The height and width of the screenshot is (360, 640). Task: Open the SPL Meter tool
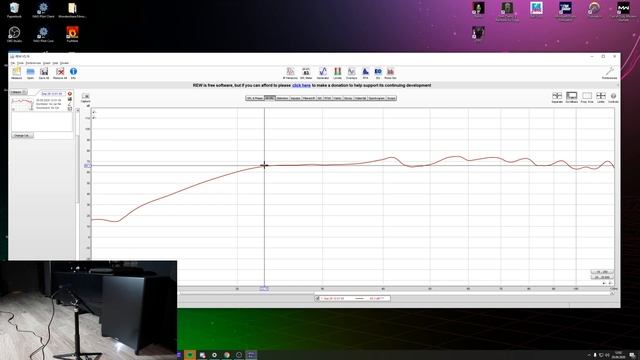point(306,73)
